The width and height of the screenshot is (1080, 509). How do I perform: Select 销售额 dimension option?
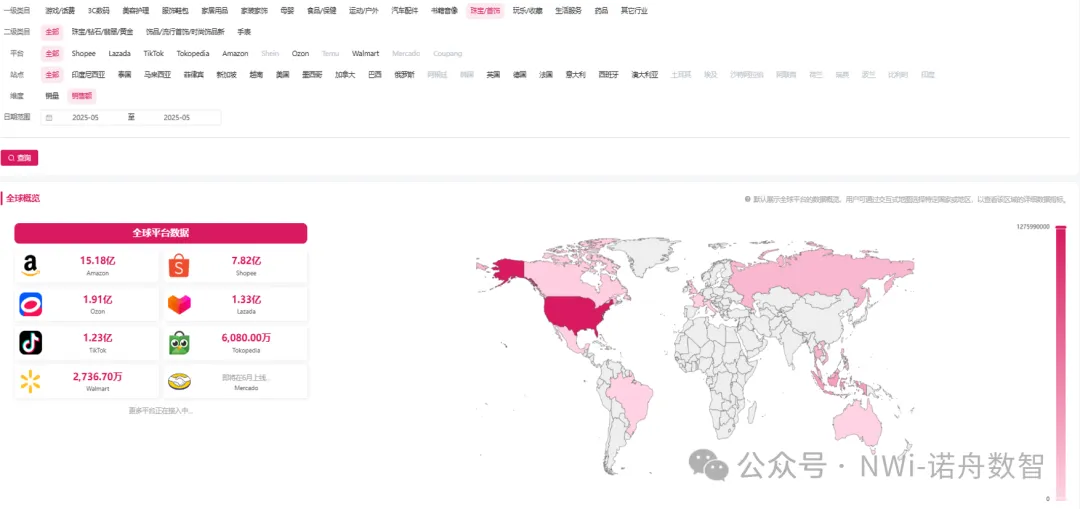81,96
